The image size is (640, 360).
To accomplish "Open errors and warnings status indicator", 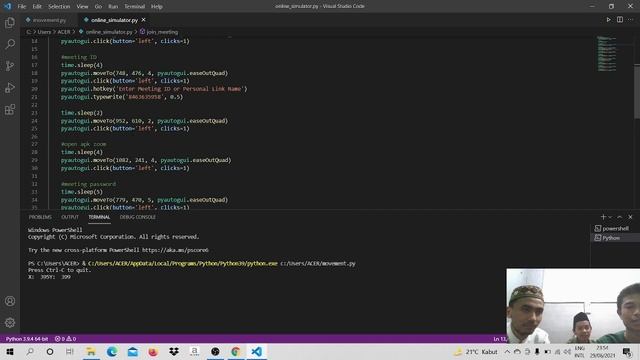I will [x=65, y=339].
